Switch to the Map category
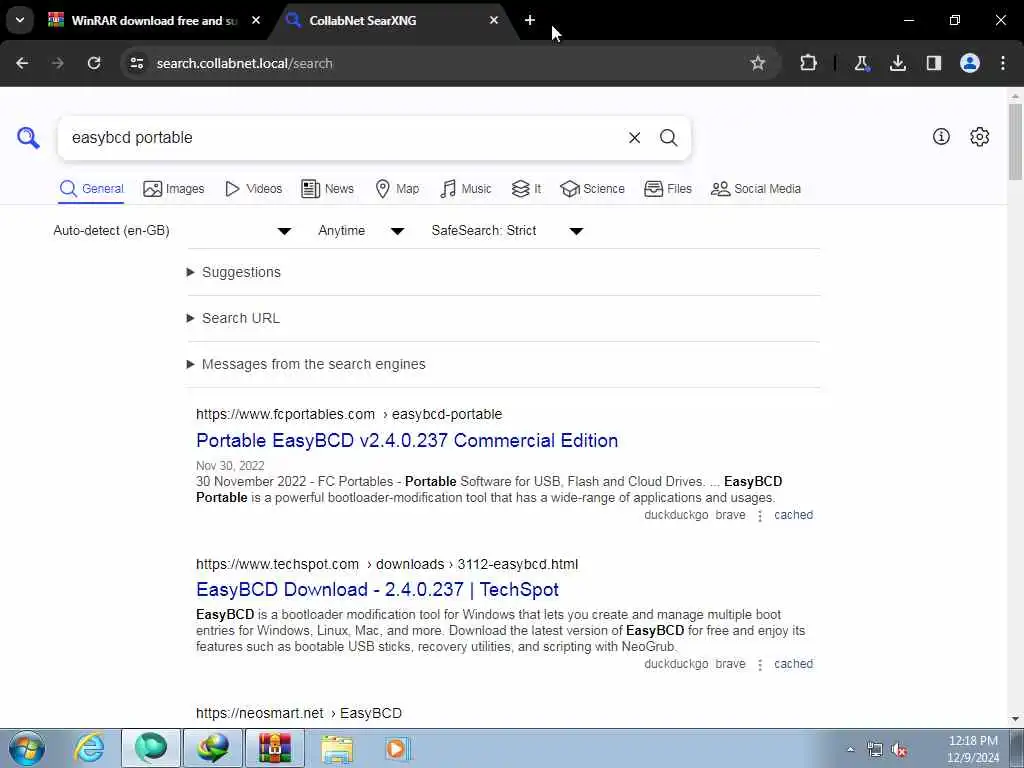Image resolution: width=1024 pixels, height=768 pixels. 397,189
